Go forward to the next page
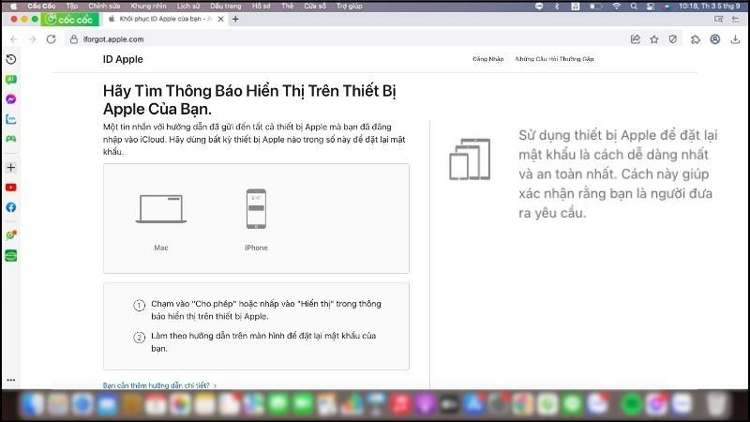 click(x=32, y=39)
